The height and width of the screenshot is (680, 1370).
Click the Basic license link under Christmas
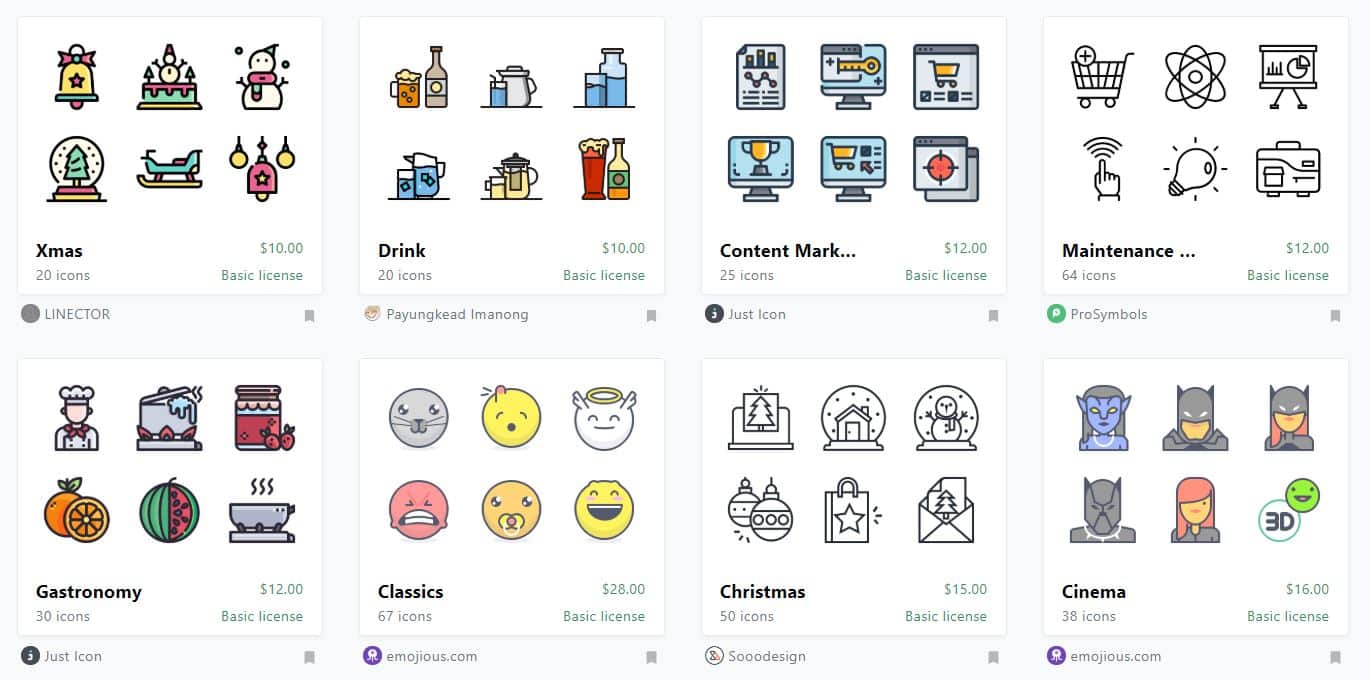coord(946,616)
